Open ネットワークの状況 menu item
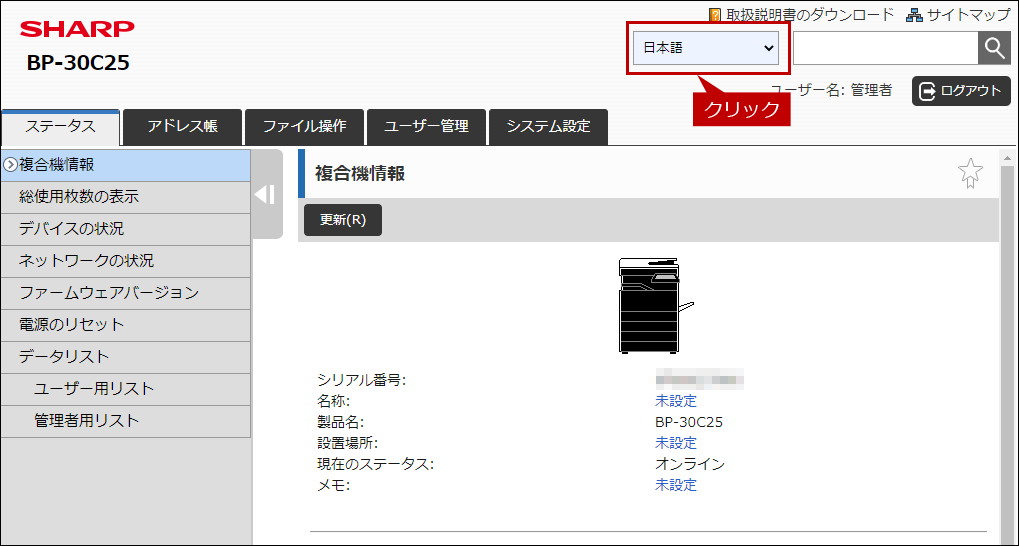Image resolution: width=1019 pixels, height=546 pixels. [x=125, y=261]
